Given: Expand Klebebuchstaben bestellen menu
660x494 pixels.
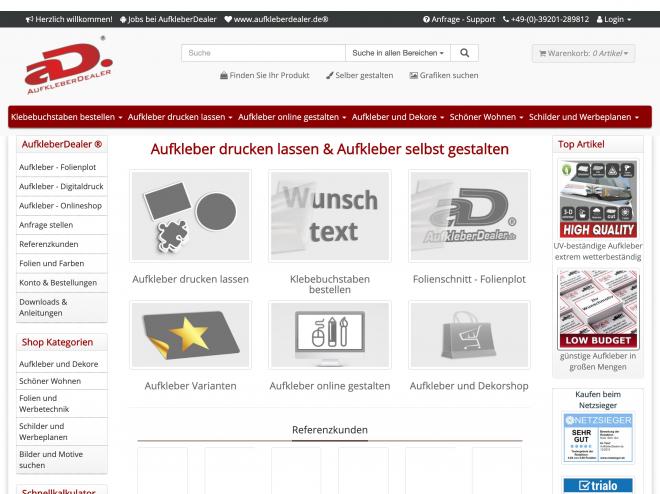Looking at the screenshot, I should point(67,117).
